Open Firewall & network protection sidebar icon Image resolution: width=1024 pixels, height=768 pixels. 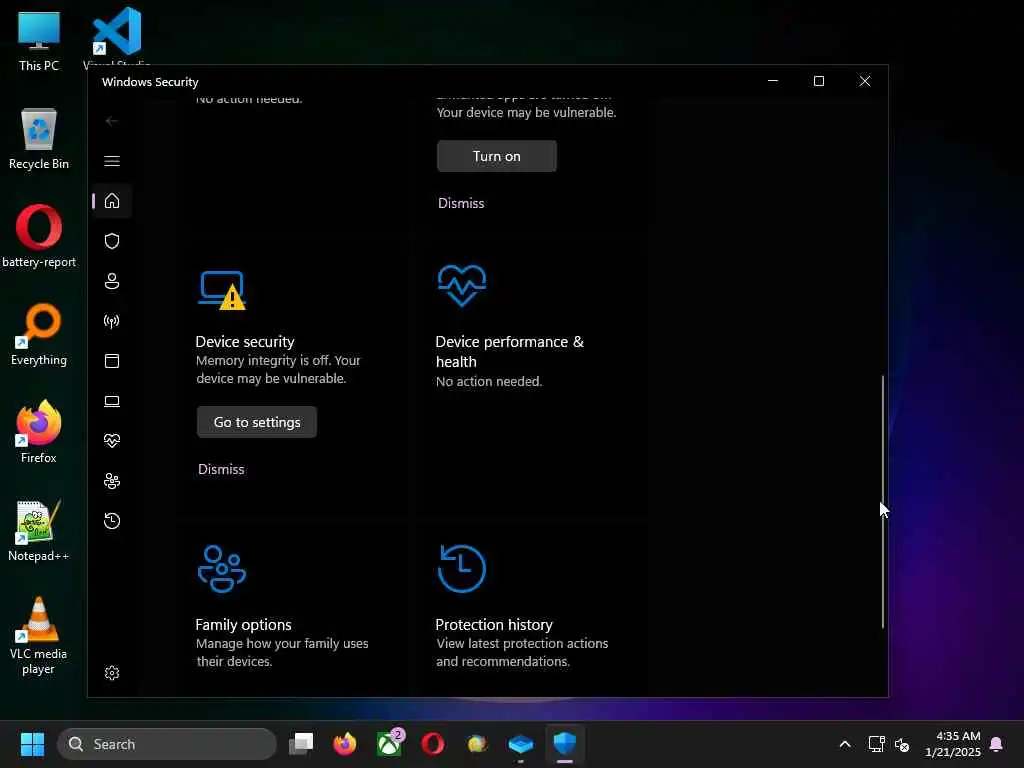point(112,321)
